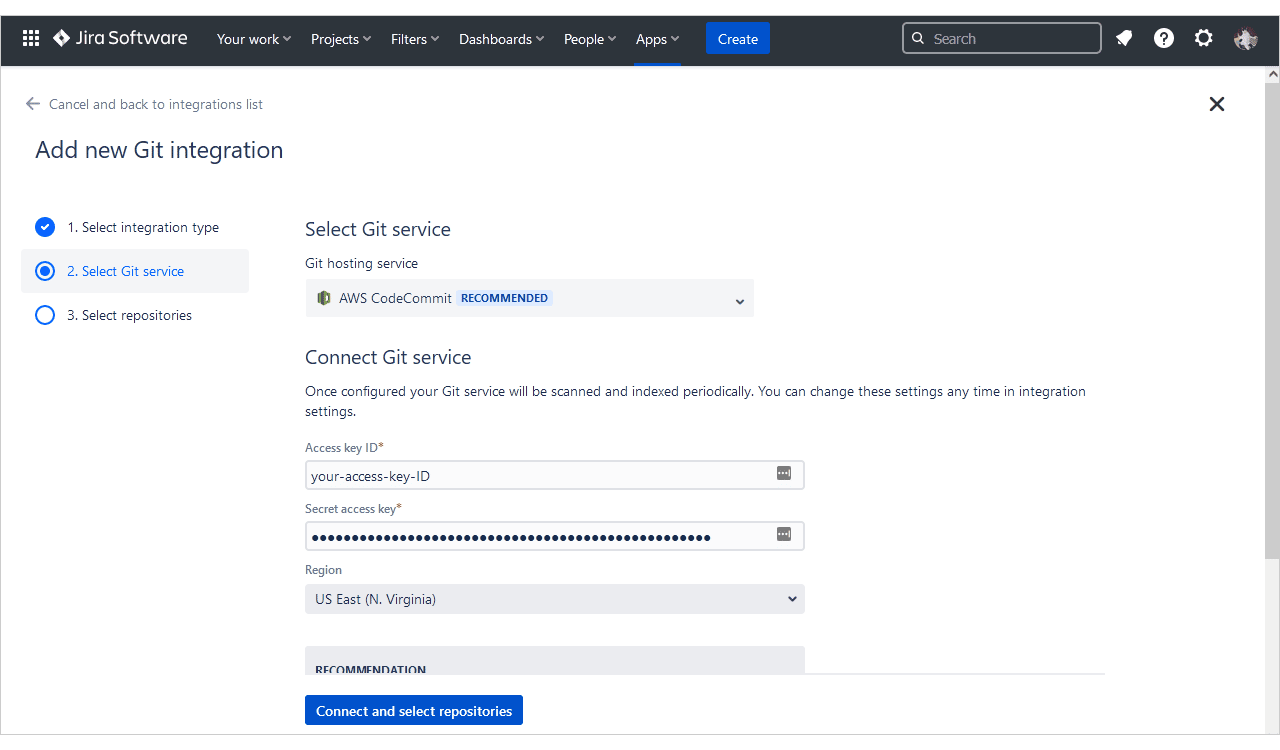
Task: Click Connect and select repositories button
Action: [413, 711]
